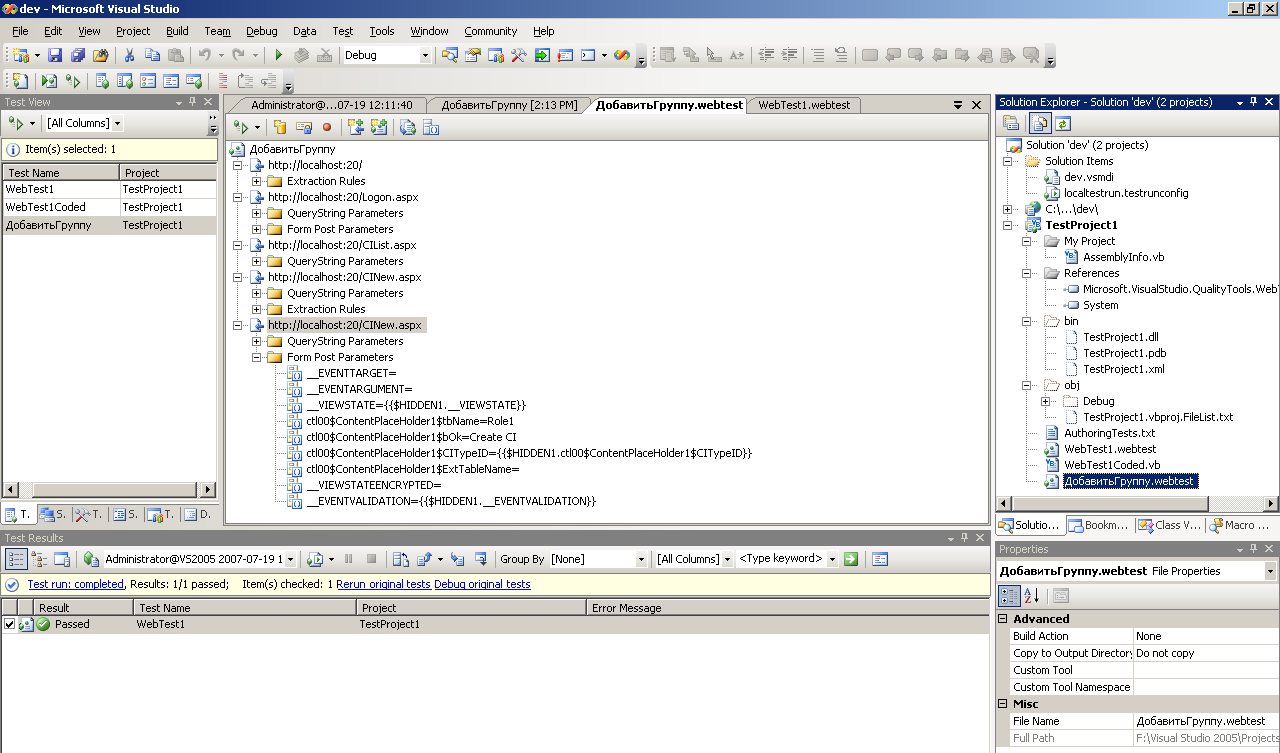Open the Community menu

tap(491, 31)
